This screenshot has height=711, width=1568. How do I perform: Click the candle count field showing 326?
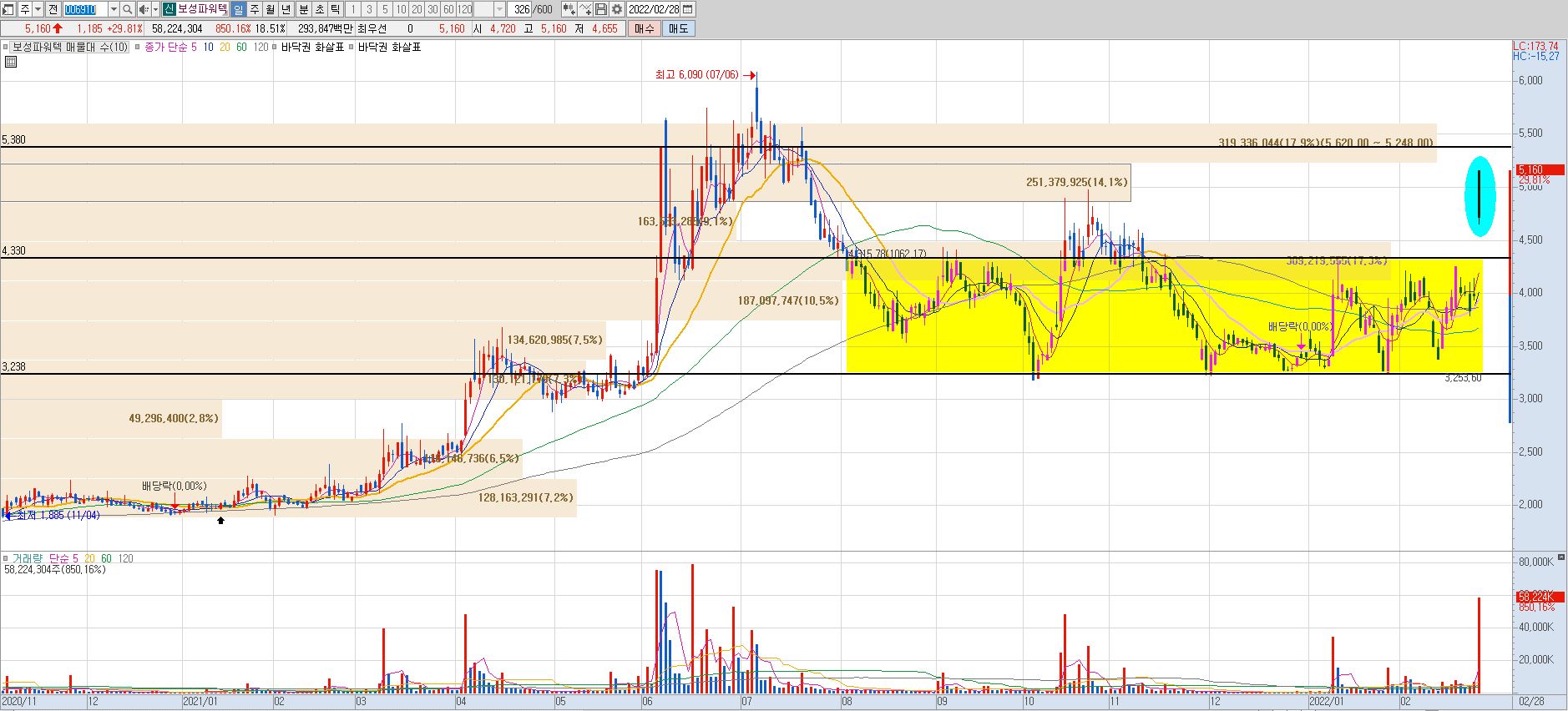520,9
